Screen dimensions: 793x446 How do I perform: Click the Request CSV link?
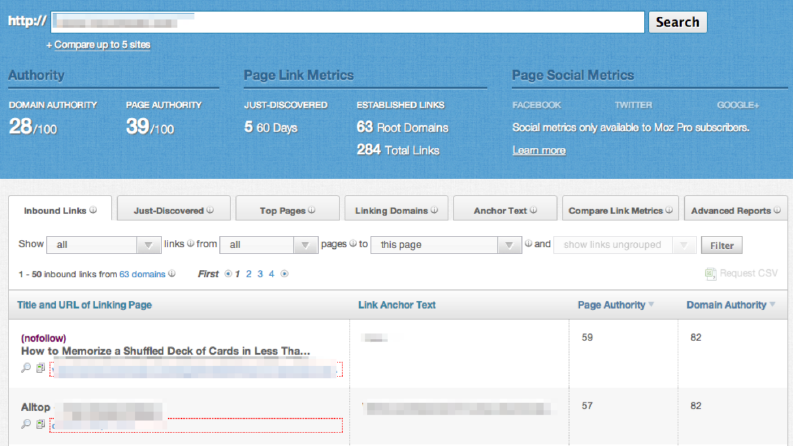click(749, 273)
